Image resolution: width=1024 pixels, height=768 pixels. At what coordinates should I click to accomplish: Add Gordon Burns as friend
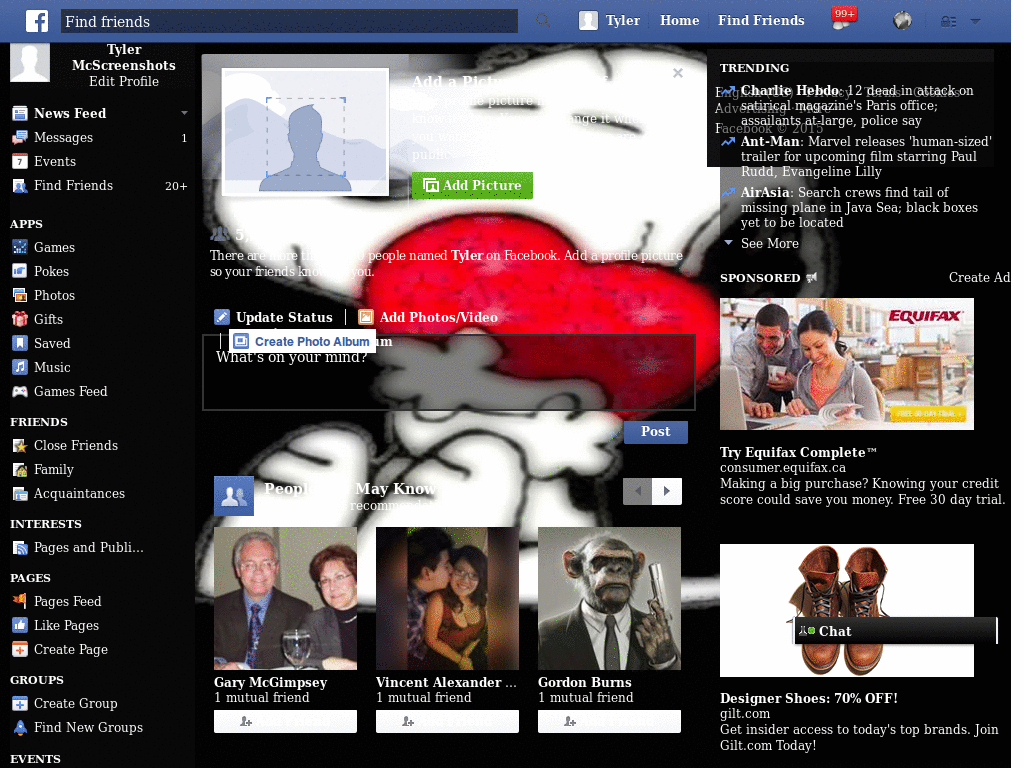pyautogui.click(x=609, y=722)
